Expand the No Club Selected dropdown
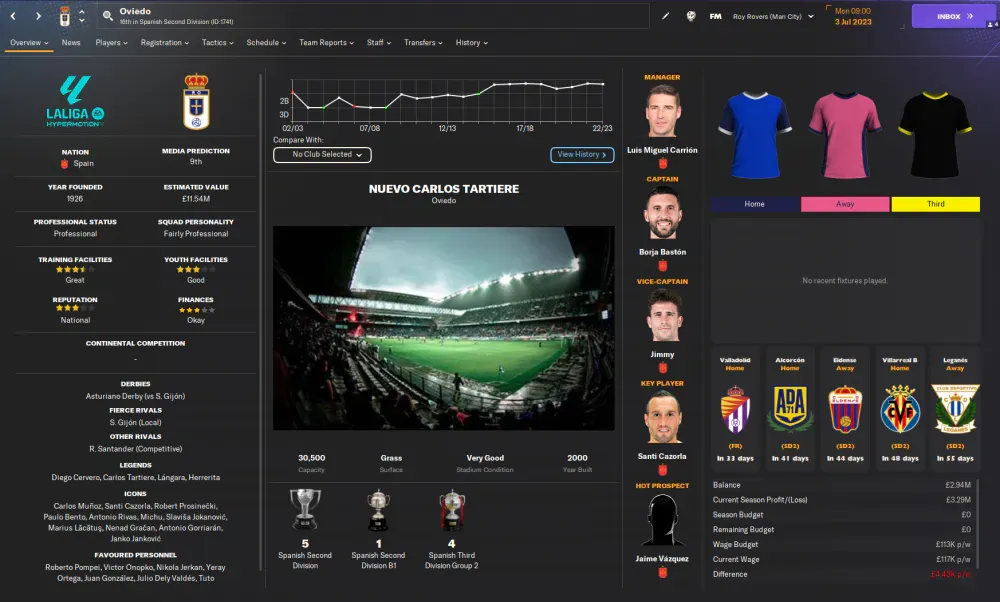Screen dimensions: 1000x602 point(322,155)
